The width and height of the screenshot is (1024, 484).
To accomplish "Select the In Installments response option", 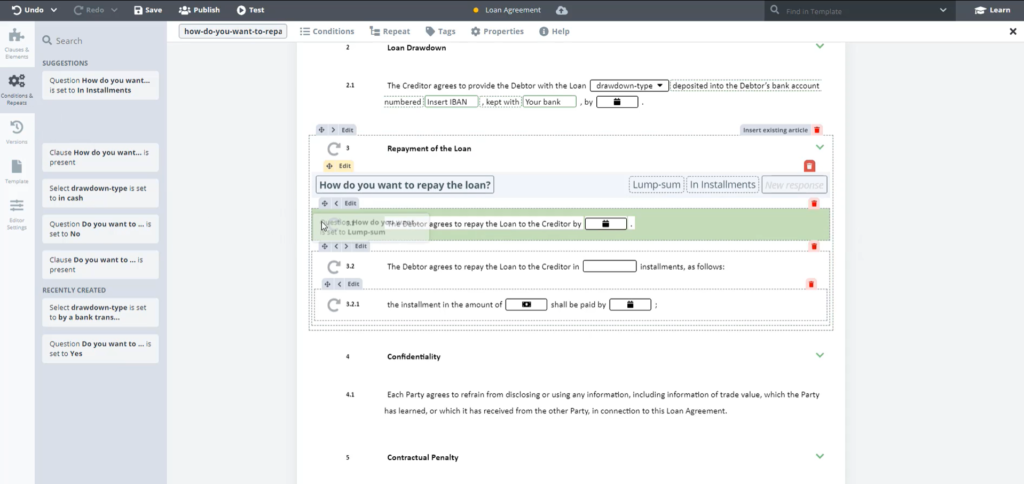I will coord(723,185).
